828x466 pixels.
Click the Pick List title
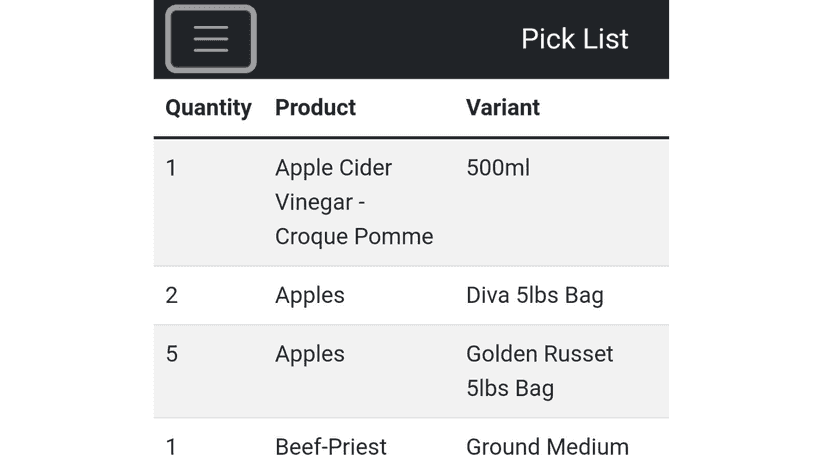[575, 39]
